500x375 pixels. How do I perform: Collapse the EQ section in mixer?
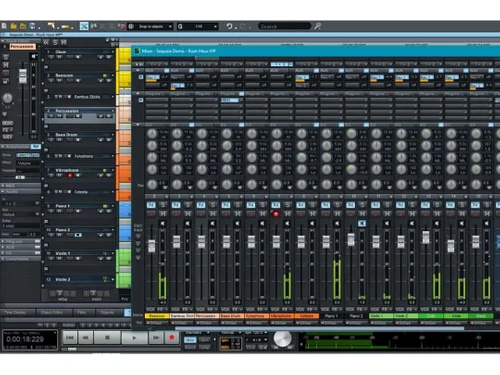coord(138,125)
